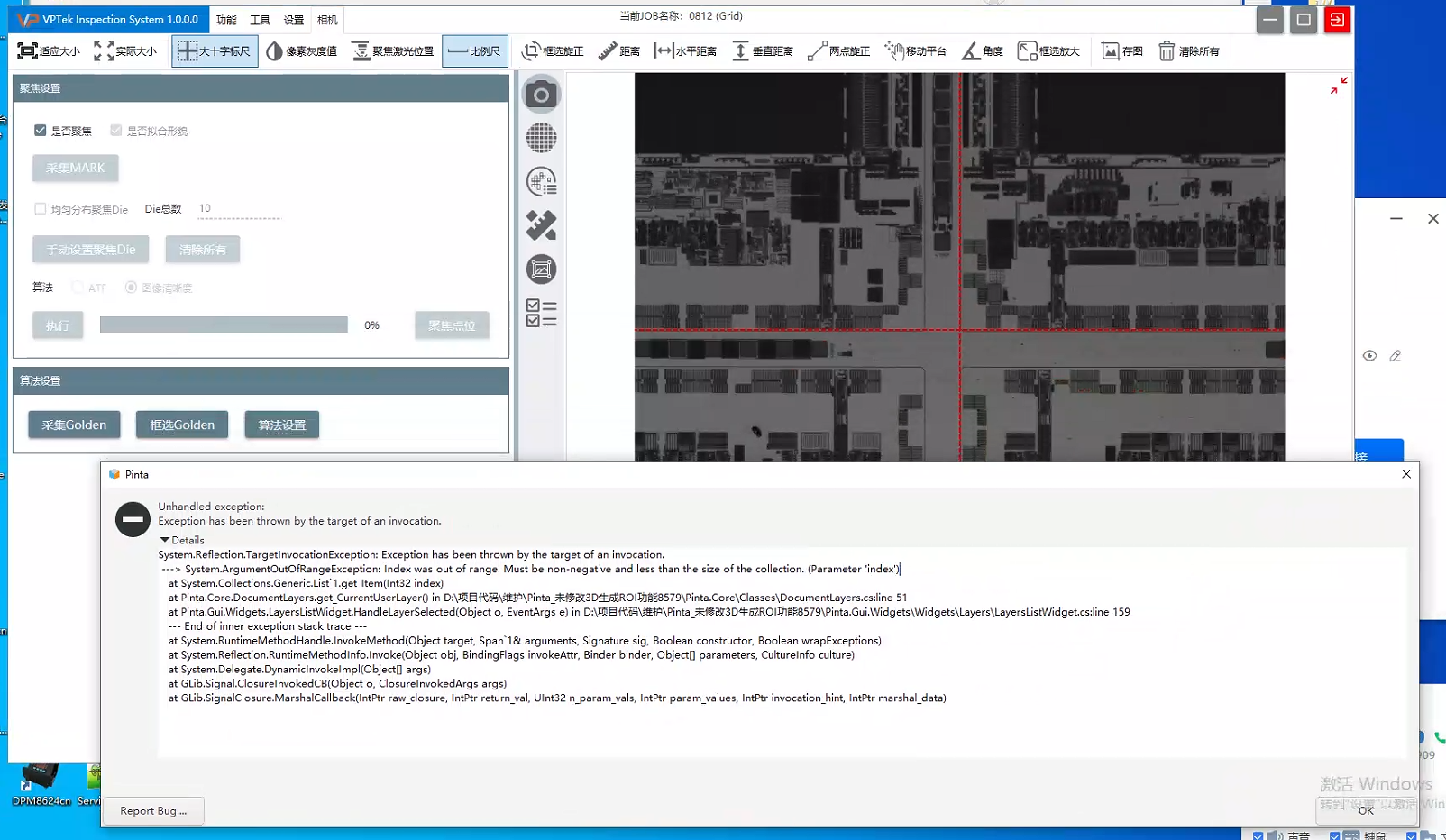The width and height of the screenshot is (1446, 840).
Task: Click the ArgumentOutOfRangeException error line
Action: [x=530, y=569]
